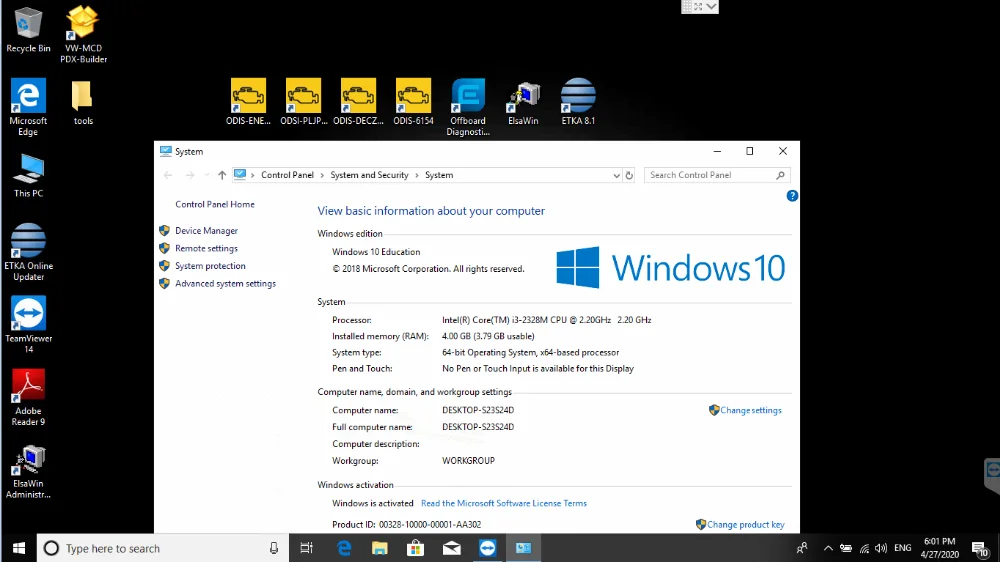Launch ETKA Online Updater shortcut
This screenshot has width=1000, height=562.
[28, 252]
